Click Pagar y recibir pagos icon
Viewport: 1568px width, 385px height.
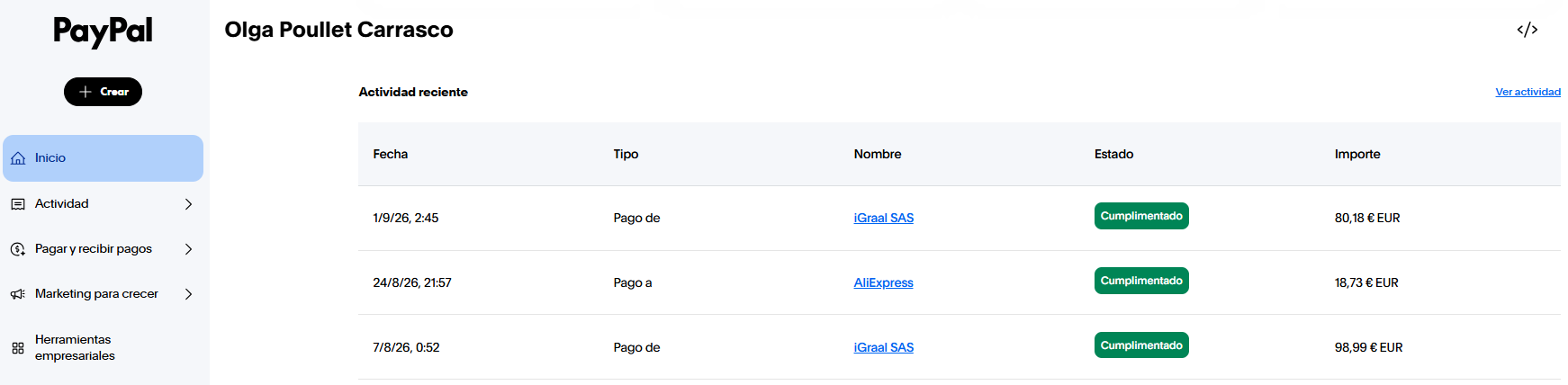pyautogui.click(x=18, y=249)
